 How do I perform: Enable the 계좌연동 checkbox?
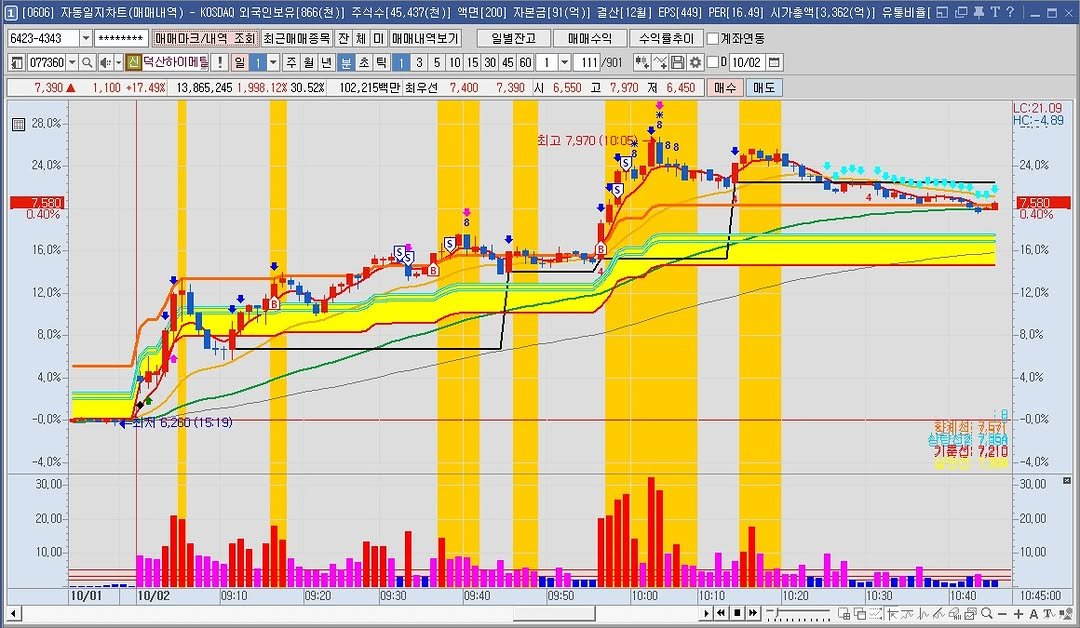click(x=712, y=38)
